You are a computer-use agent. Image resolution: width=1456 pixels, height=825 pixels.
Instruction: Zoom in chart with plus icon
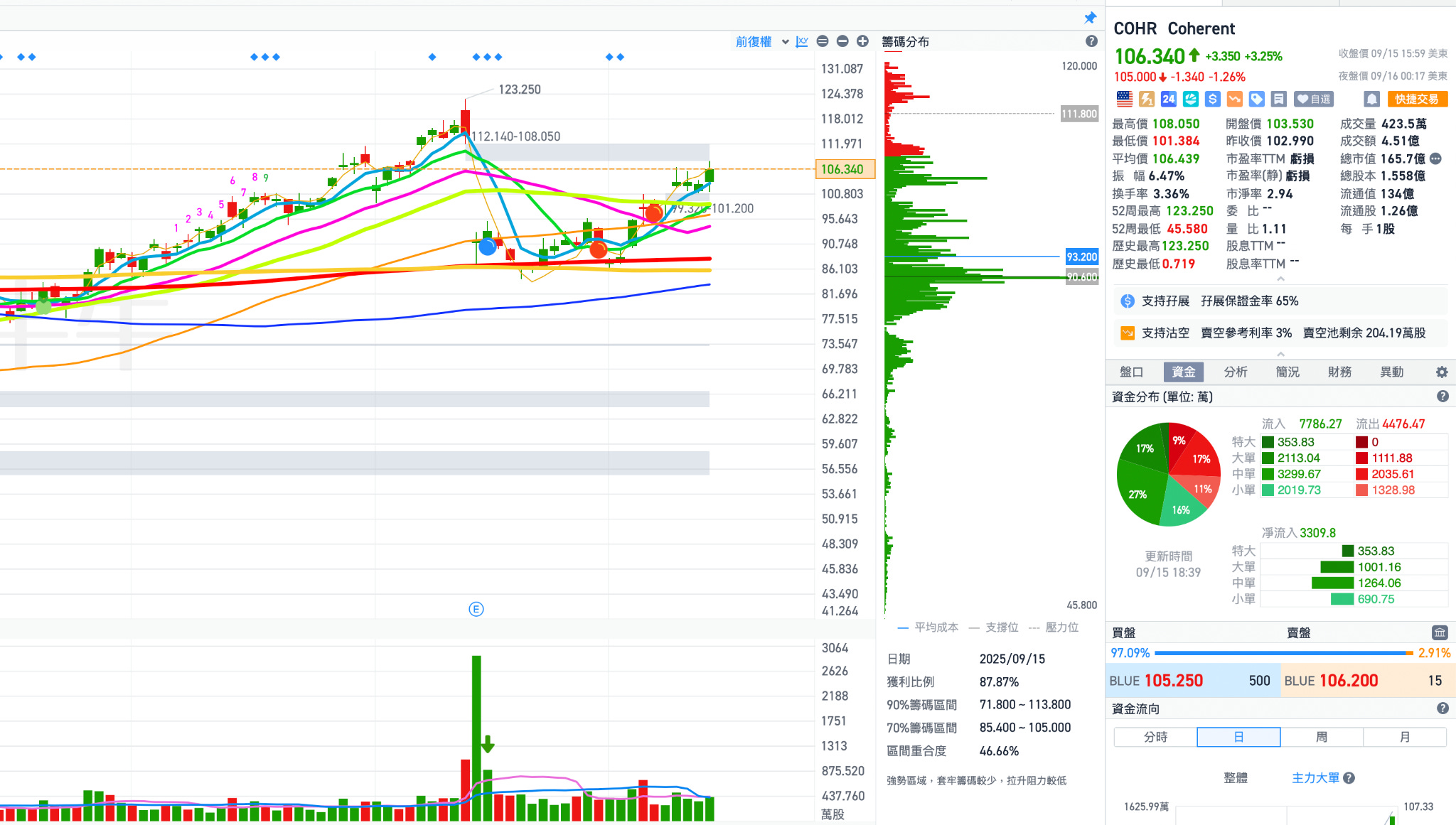click(862, 41)
